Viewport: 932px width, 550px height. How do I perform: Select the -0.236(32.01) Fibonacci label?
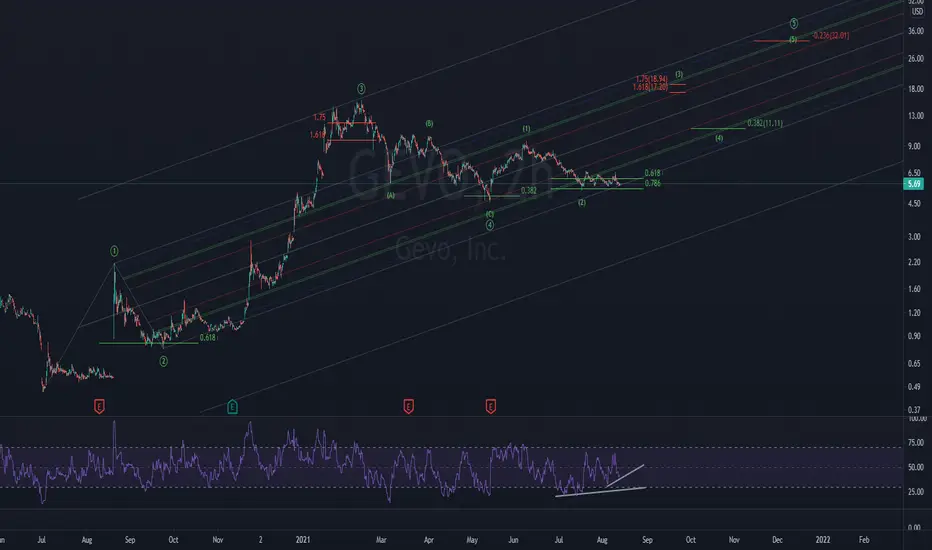tap(831, 36)
